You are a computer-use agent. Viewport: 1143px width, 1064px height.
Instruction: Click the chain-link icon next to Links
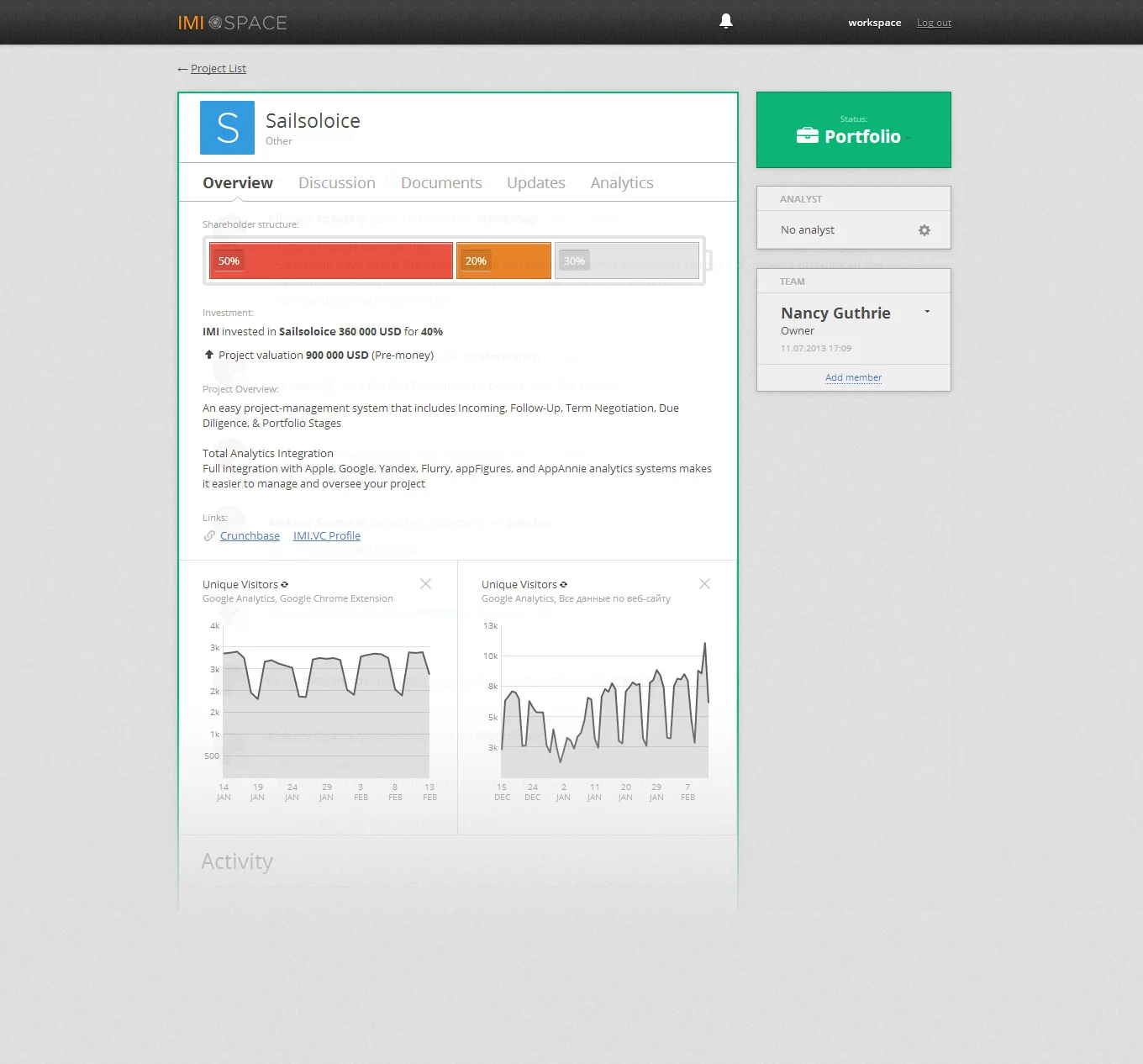pyautogui.click(x=208, y=535)
